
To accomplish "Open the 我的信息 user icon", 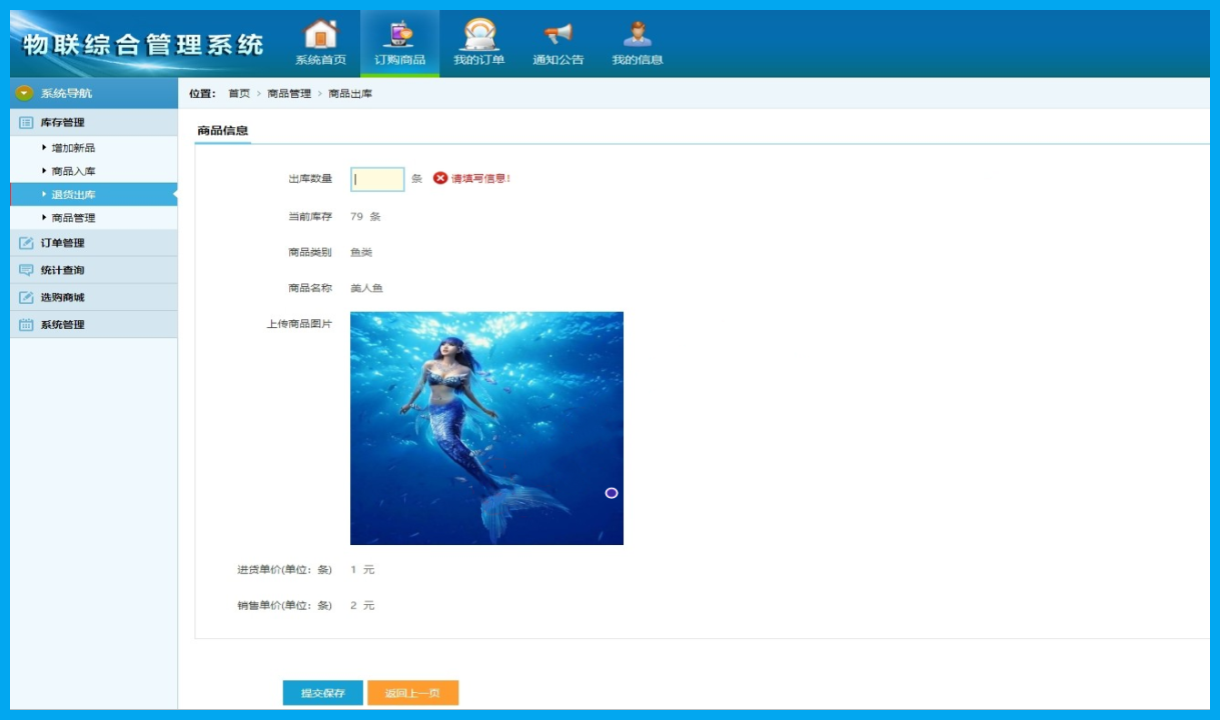I will click(x=637, y=34).
